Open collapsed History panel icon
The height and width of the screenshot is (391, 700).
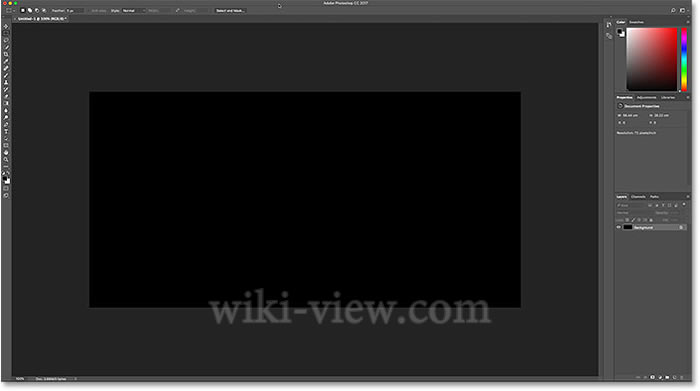pyautogui.click(x=609, y=25)
